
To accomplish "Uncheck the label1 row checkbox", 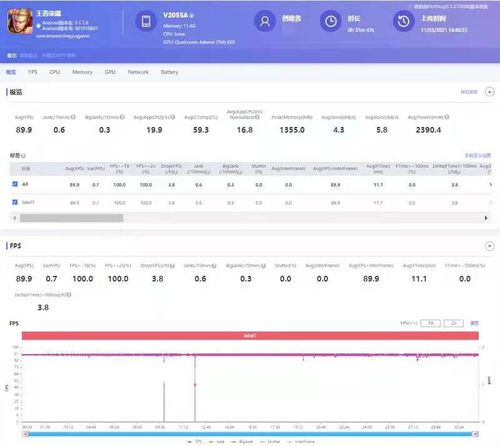I will [x=15, y=202].
